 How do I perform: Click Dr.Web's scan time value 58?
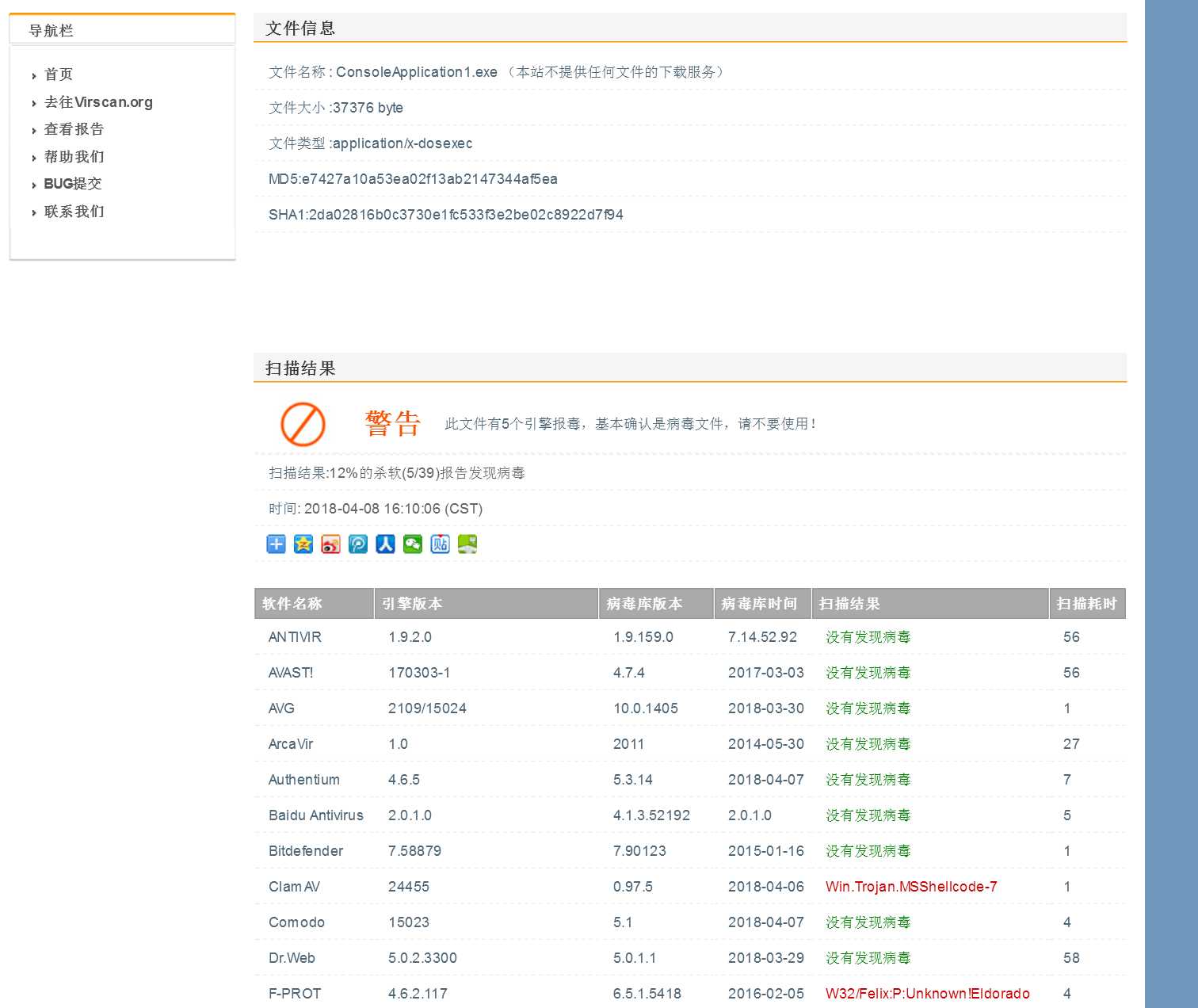[1071, 958]
